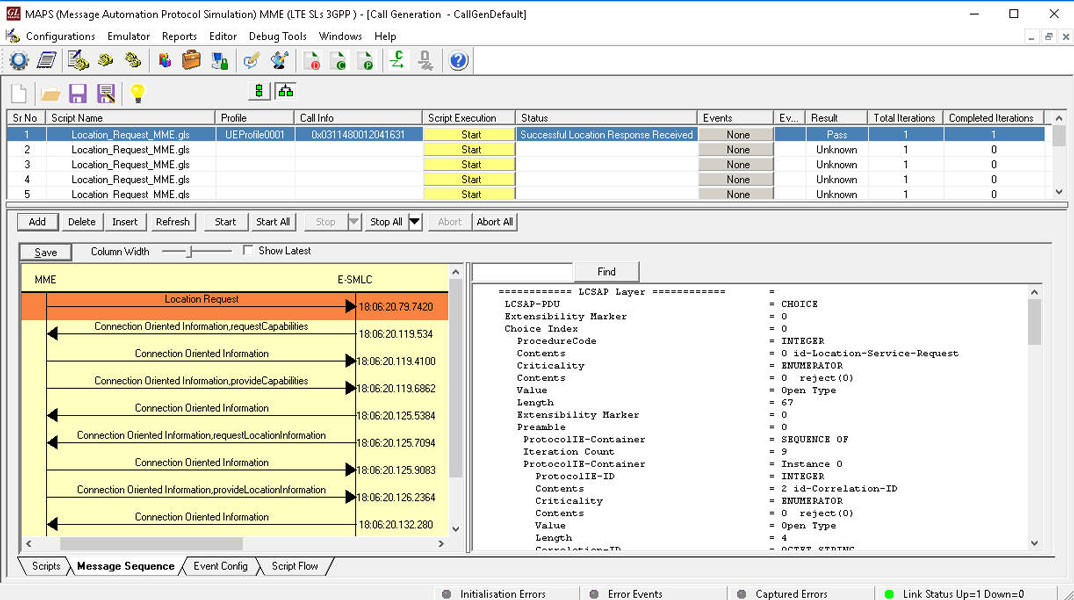1074x600 pixels.
Task: Click the Insert button
Action: [x=125, y=222]
